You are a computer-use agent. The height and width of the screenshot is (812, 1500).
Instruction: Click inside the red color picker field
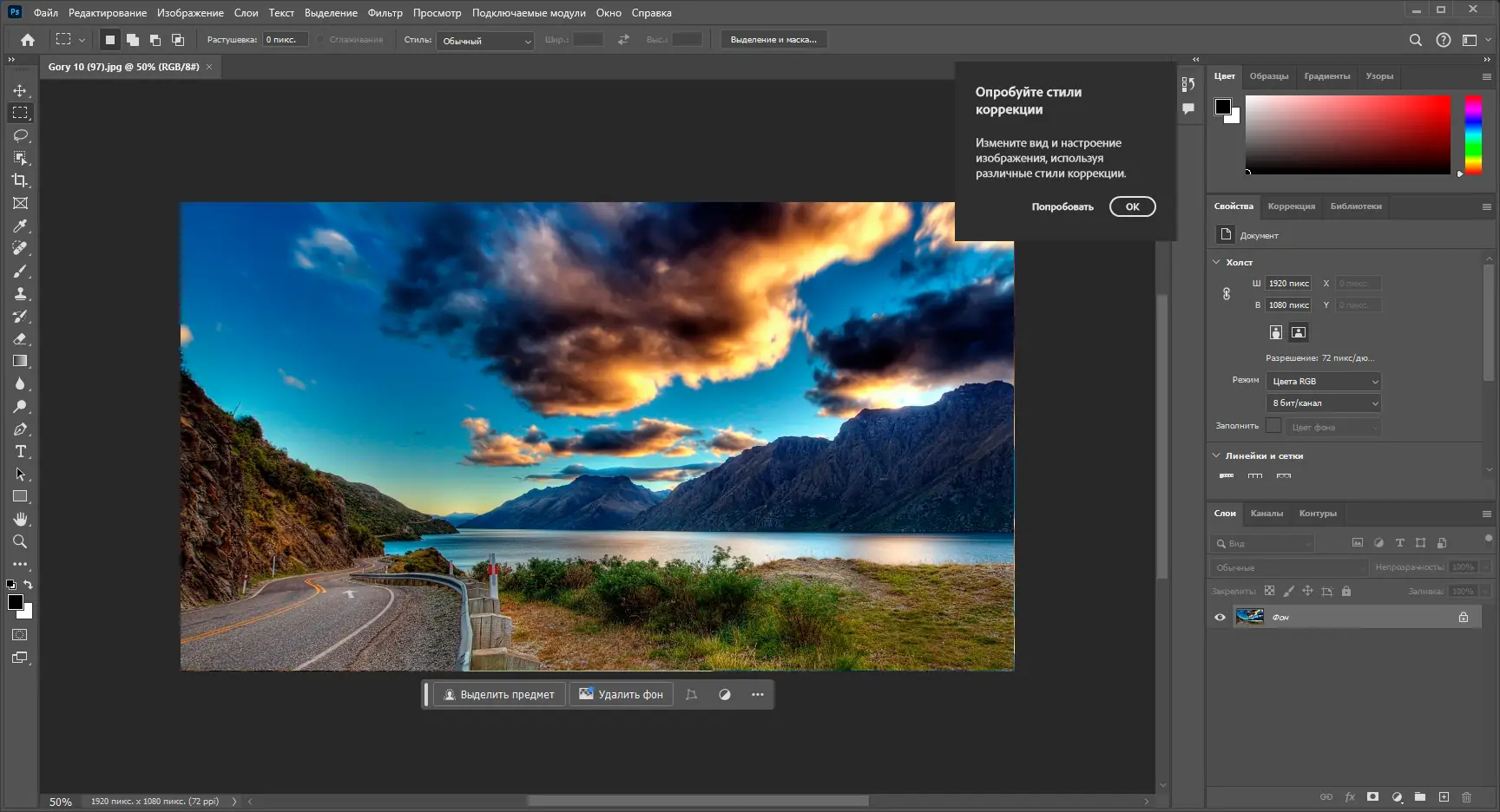[x=1347, y=134]
